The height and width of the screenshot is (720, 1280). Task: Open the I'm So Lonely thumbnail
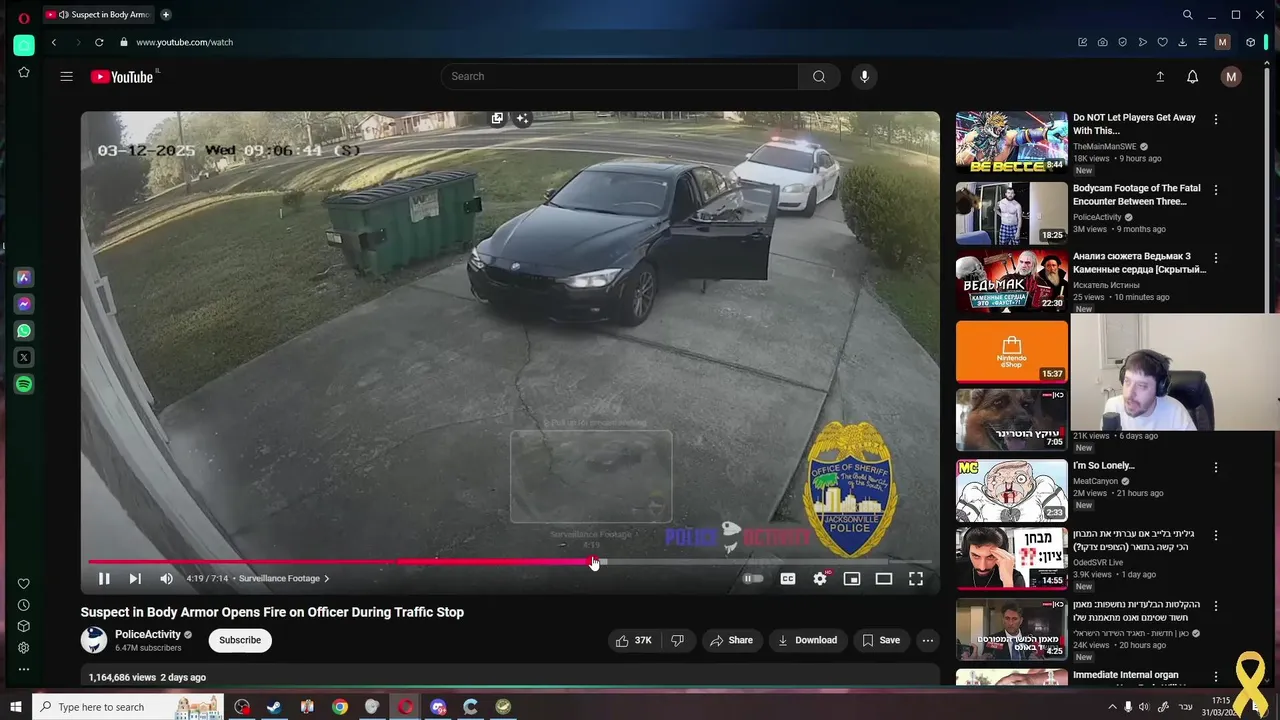[x=1012, y=490]
